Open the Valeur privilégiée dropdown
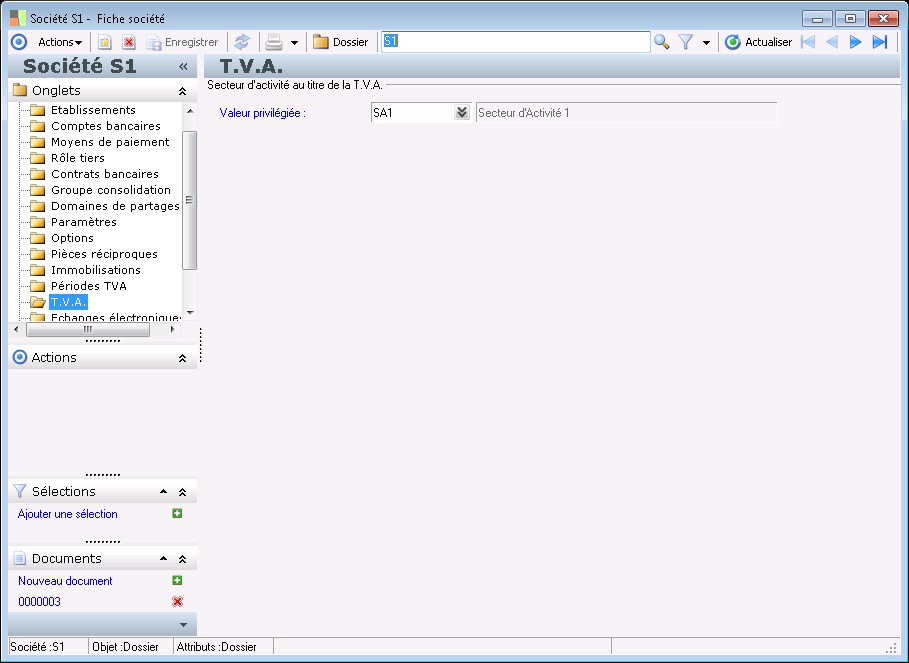Viewport: 909px width, 663px height. (x=461, y=113)
